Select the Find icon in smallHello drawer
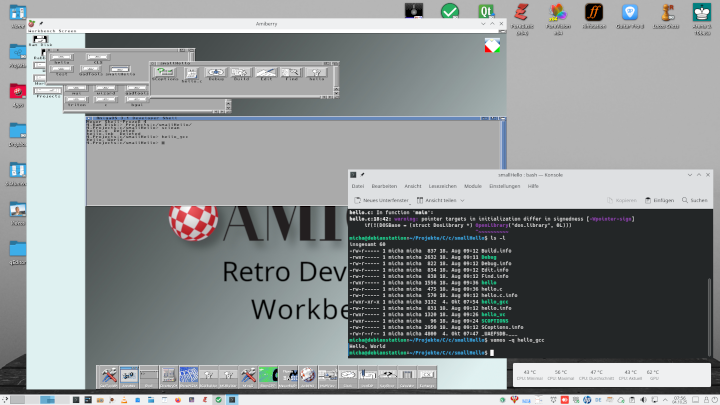720x405 pixels. click(291, 73)
